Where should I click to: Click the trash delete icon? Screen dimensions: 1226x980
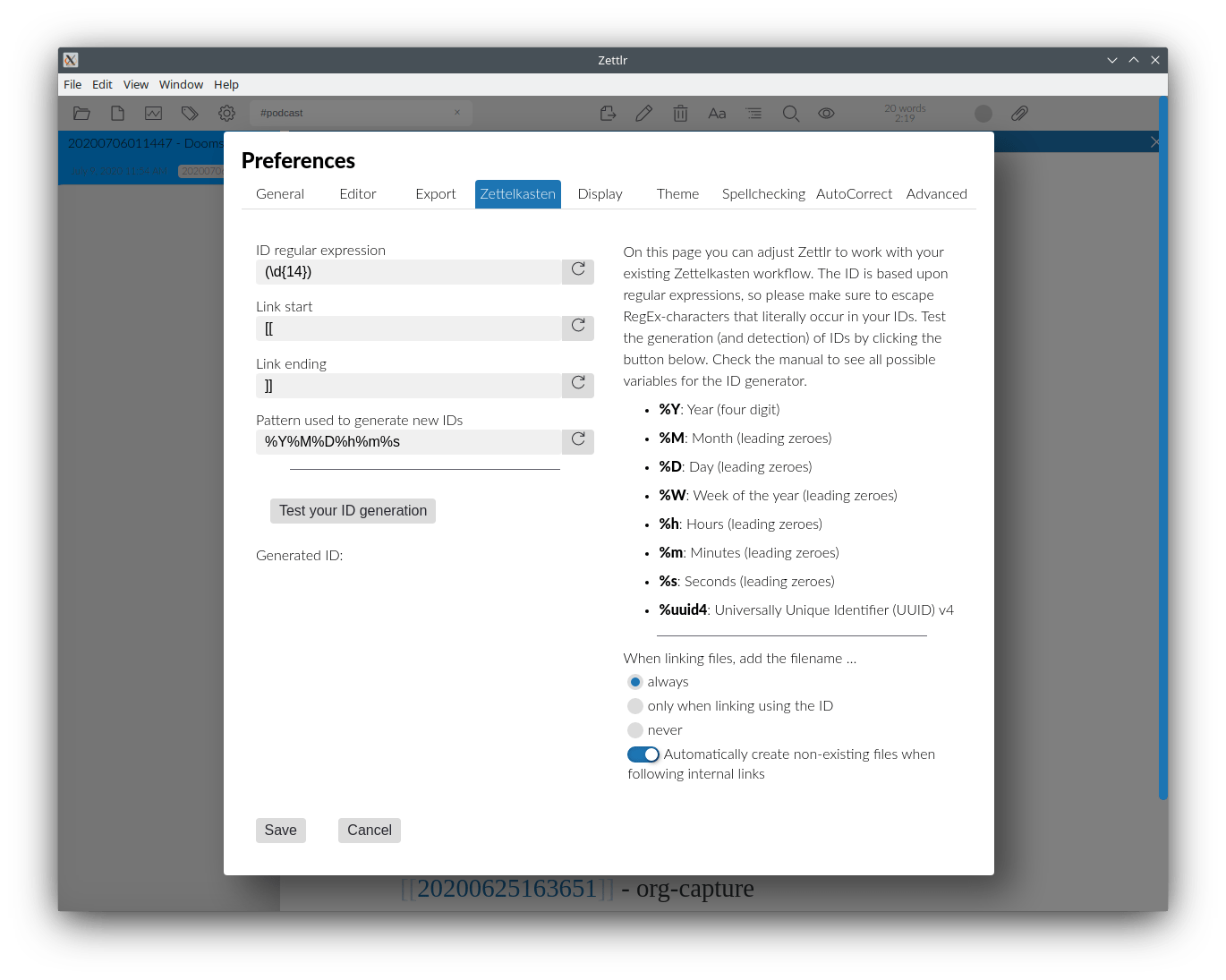pos(680,114)
